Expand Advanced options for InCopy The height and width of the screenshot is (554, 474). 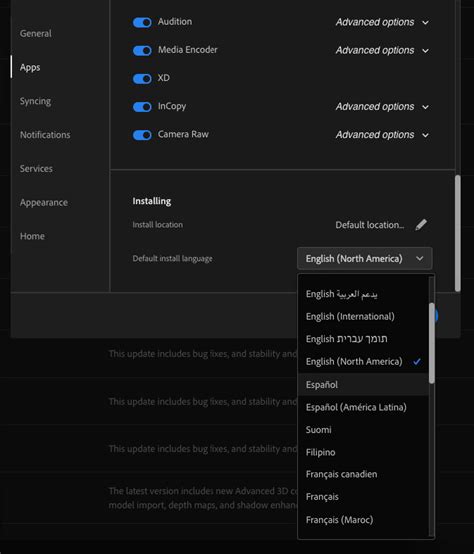pos(382,107)
